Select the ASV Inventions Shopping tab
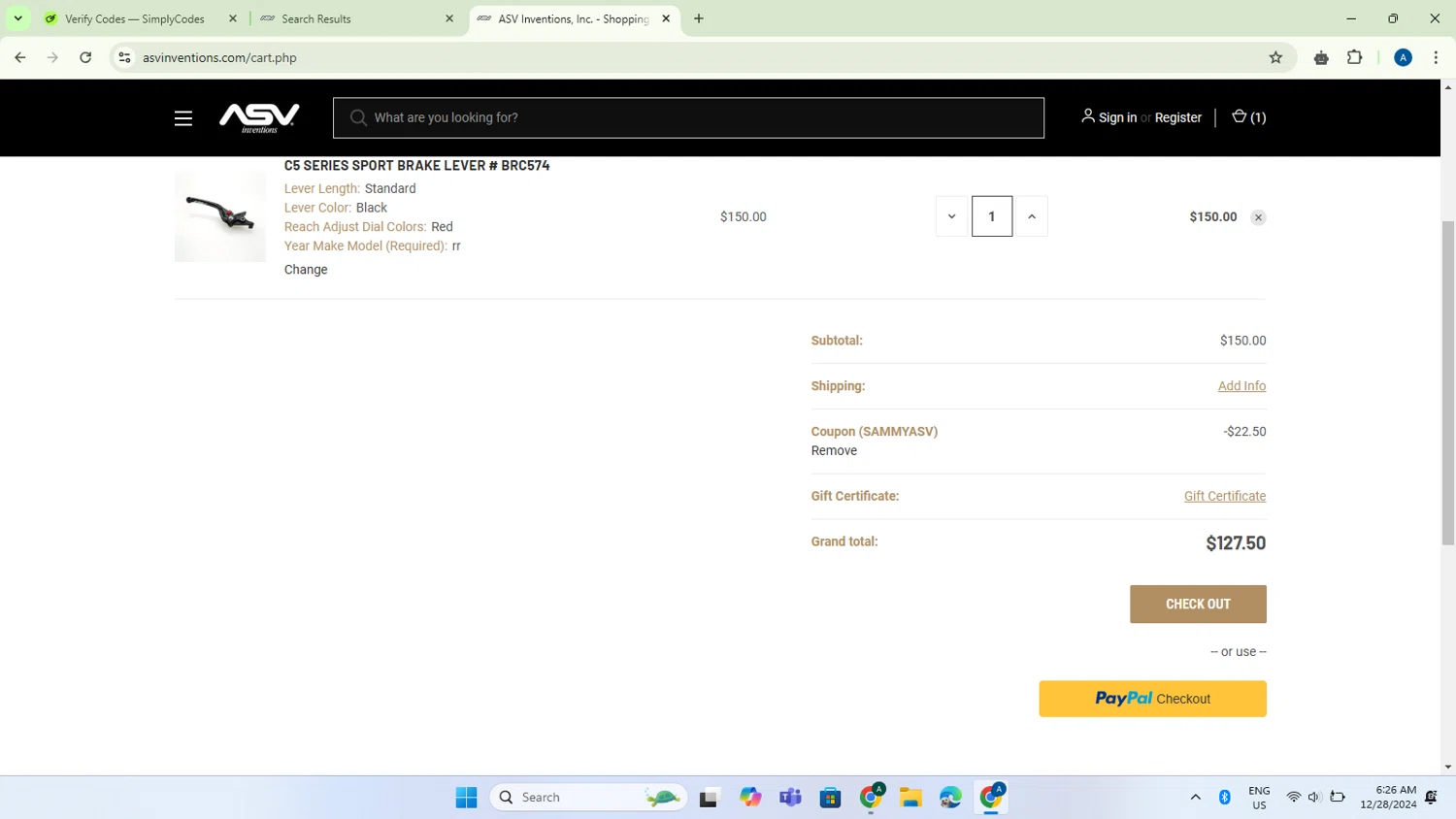 (x=573, y=18)
